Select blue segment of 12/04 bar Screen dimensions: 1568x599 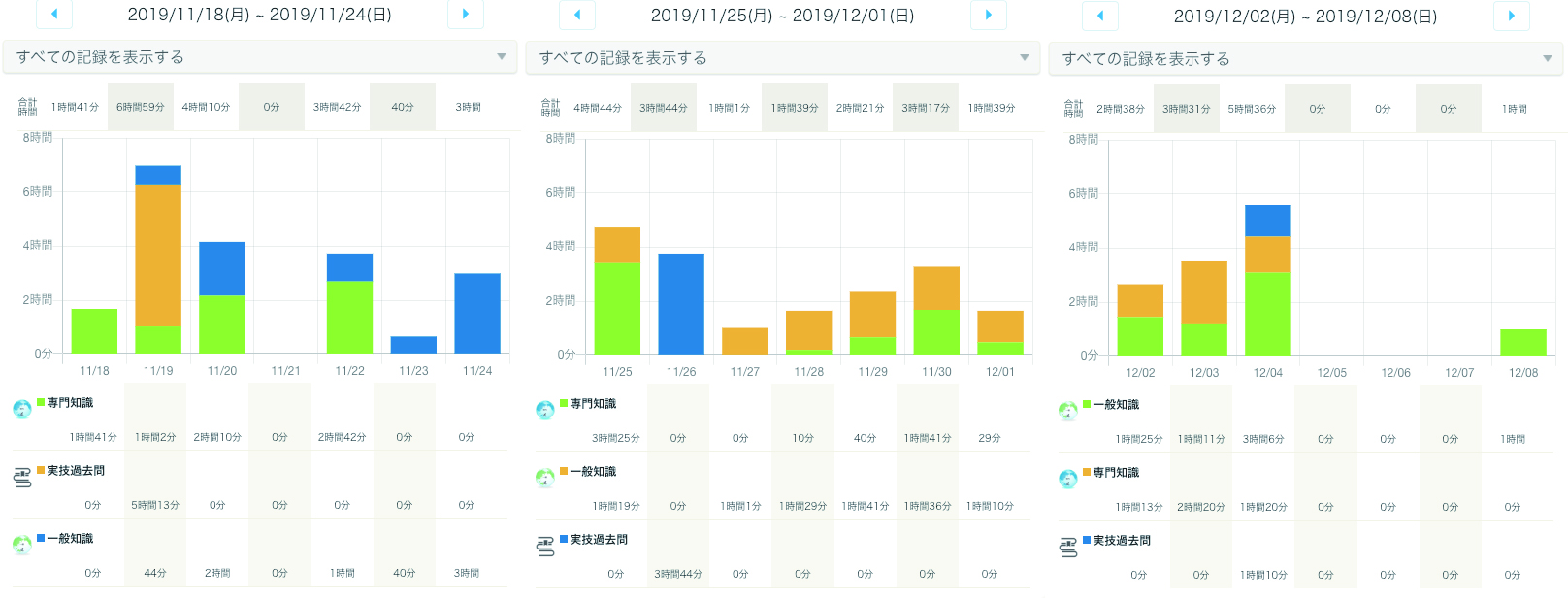click(1268, 220)
